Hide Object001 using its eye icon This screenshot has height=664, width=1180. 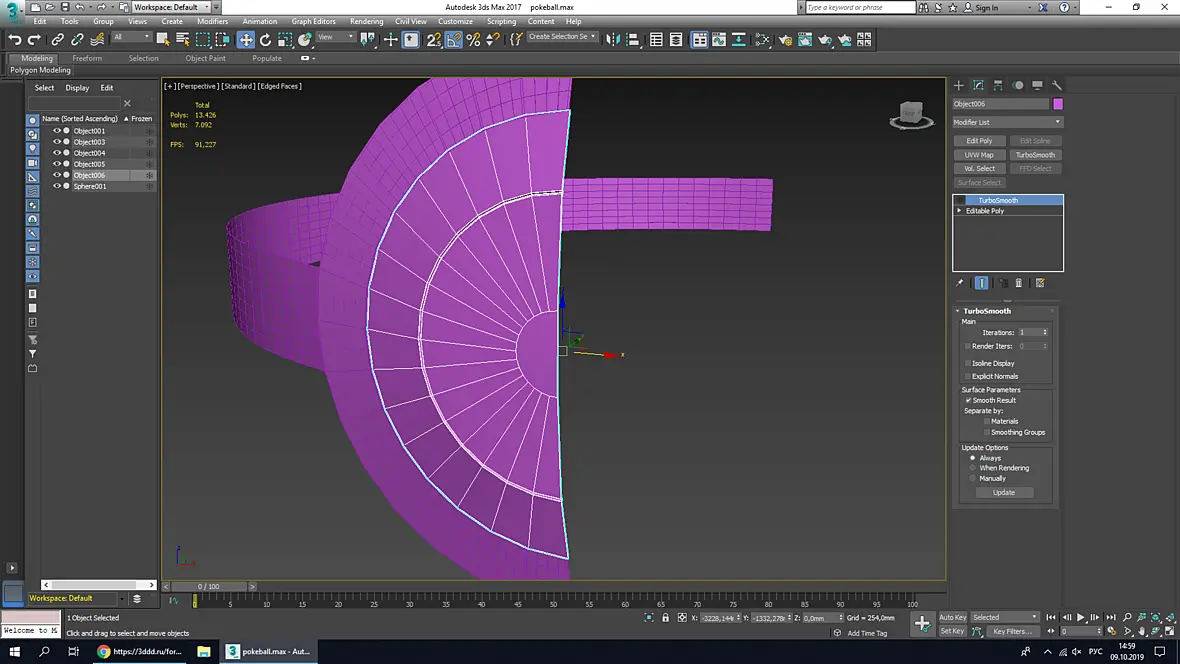(56, 130)
